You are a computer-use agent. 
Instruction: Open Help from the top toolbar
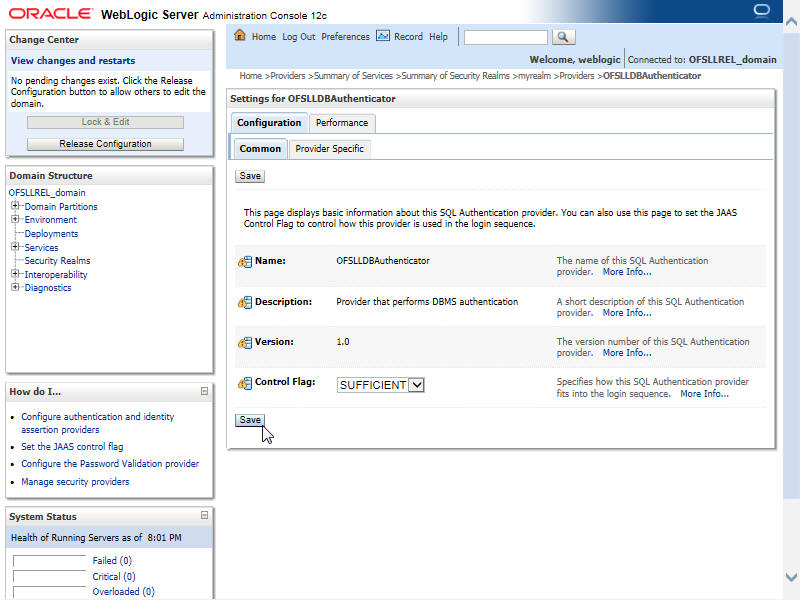[438, 37]
